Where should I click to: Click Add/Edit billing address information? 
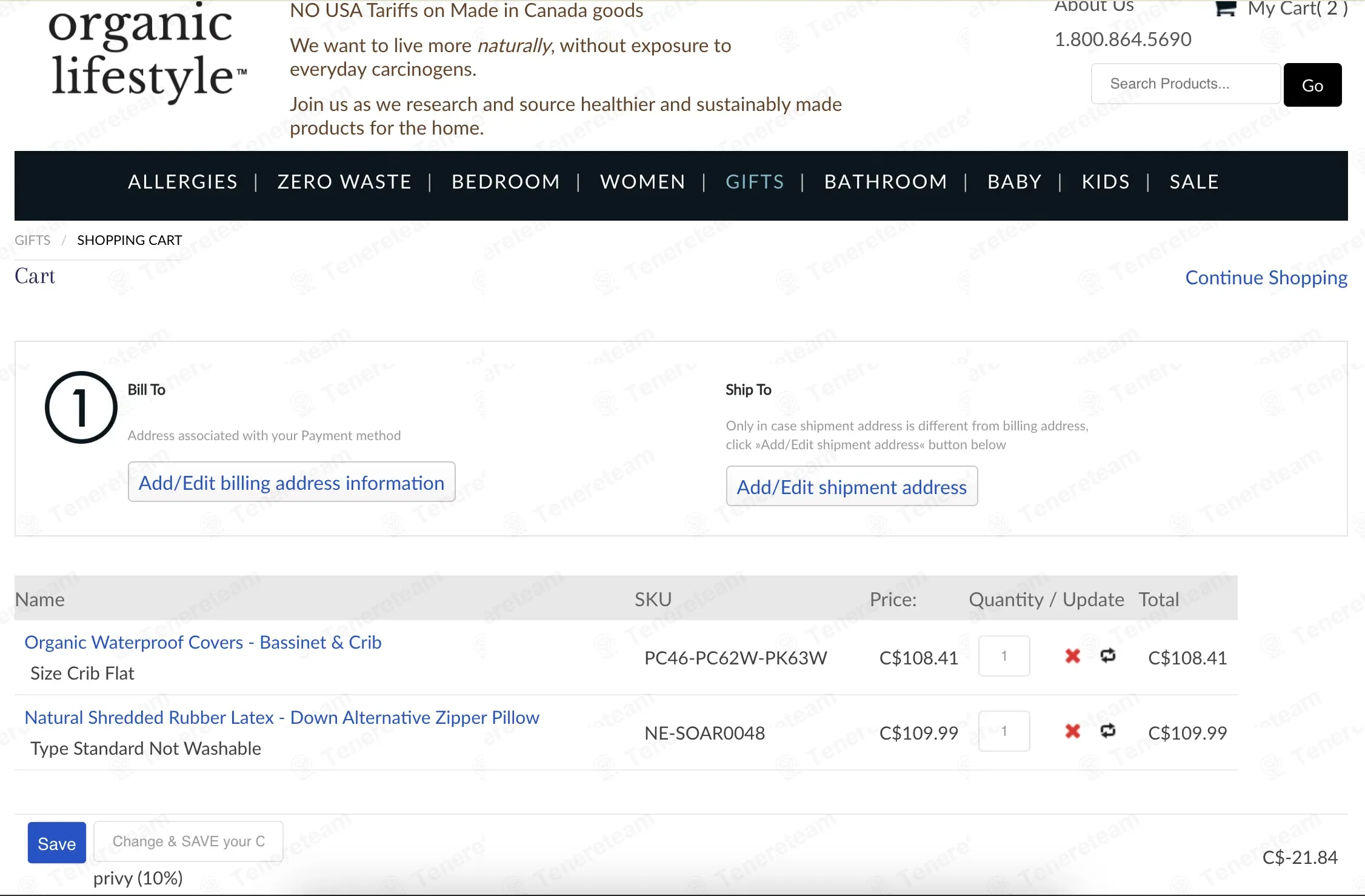[292, 483]
